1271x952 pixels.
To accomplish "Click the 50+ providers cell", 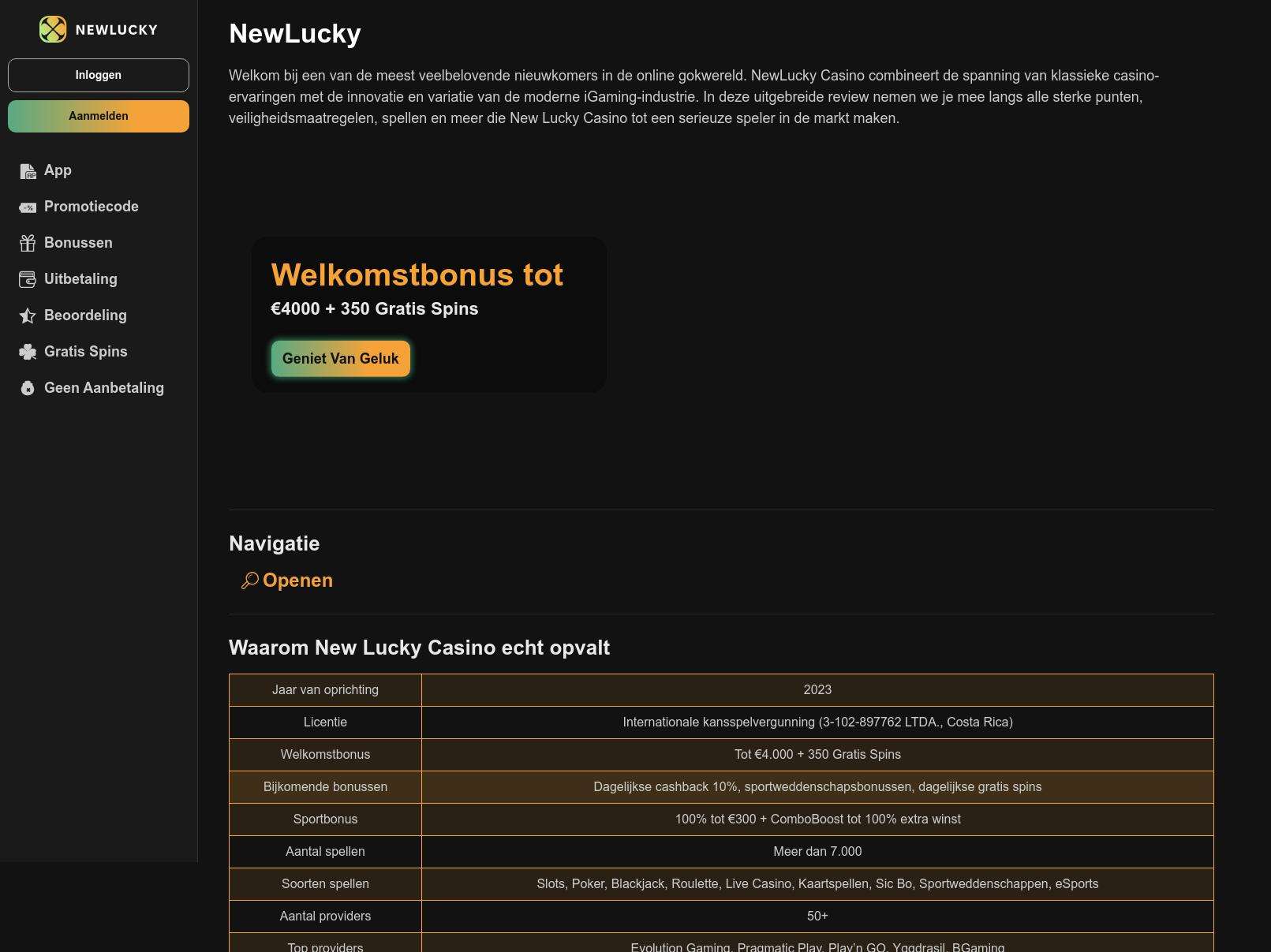I will [x=817, y=917].
